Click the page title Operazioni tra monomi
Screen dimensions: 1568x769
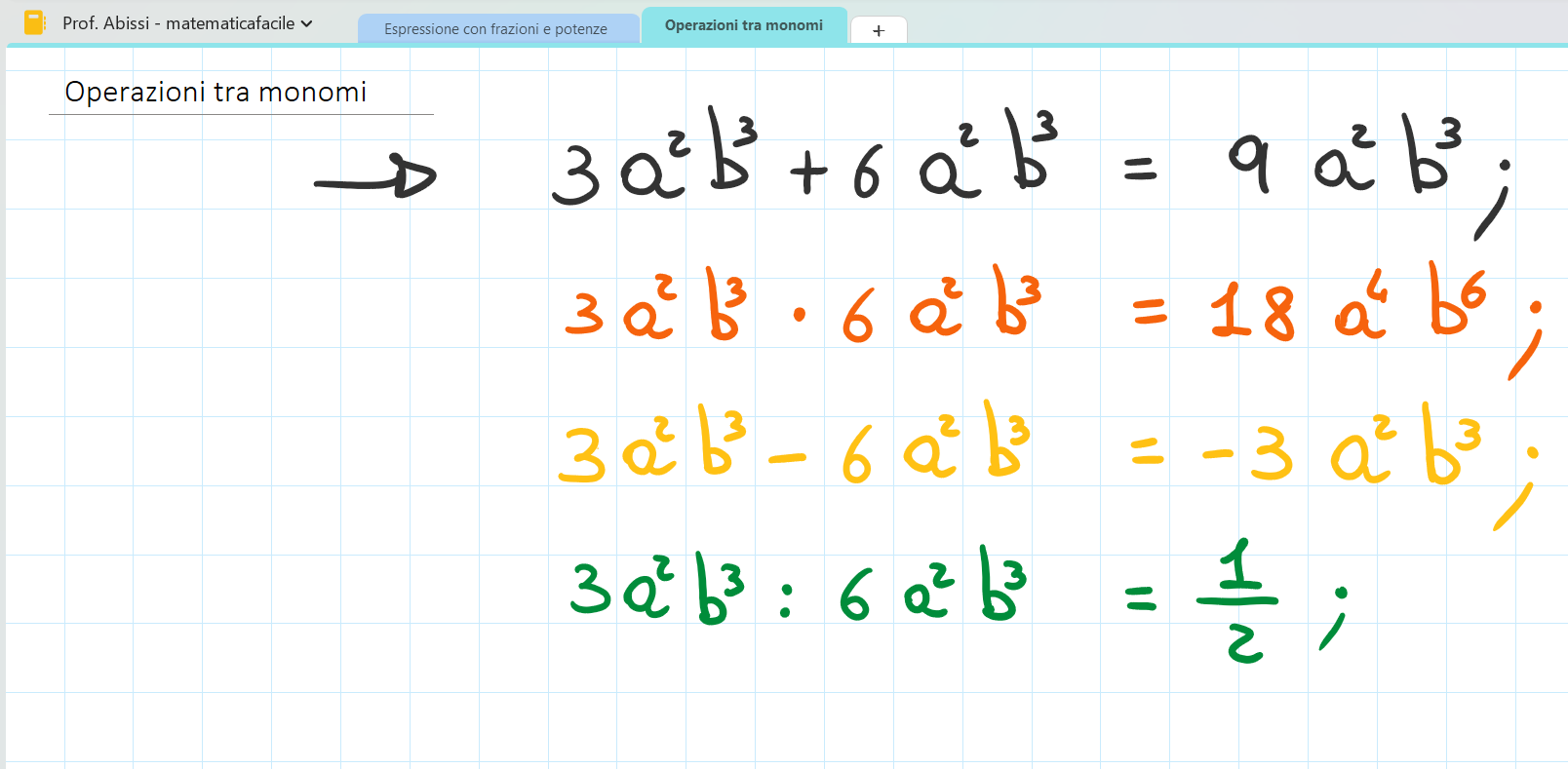216,92
